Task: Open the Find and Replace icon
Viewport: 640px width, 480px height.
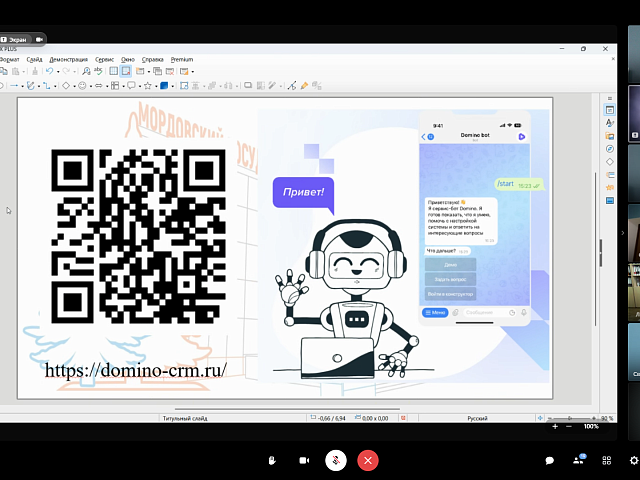Action: click(86, 71)
